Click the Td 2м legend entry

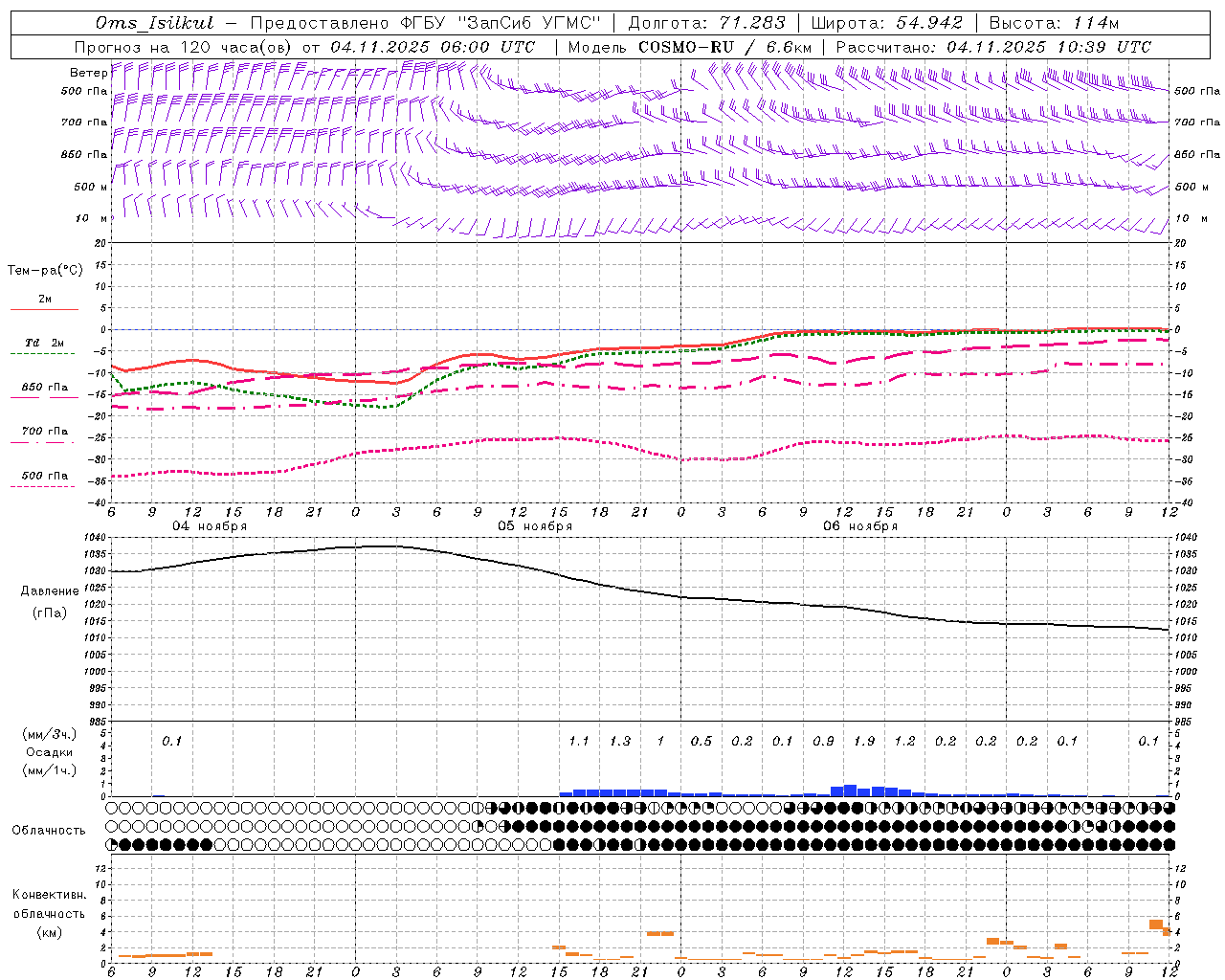tap(44, 343)
